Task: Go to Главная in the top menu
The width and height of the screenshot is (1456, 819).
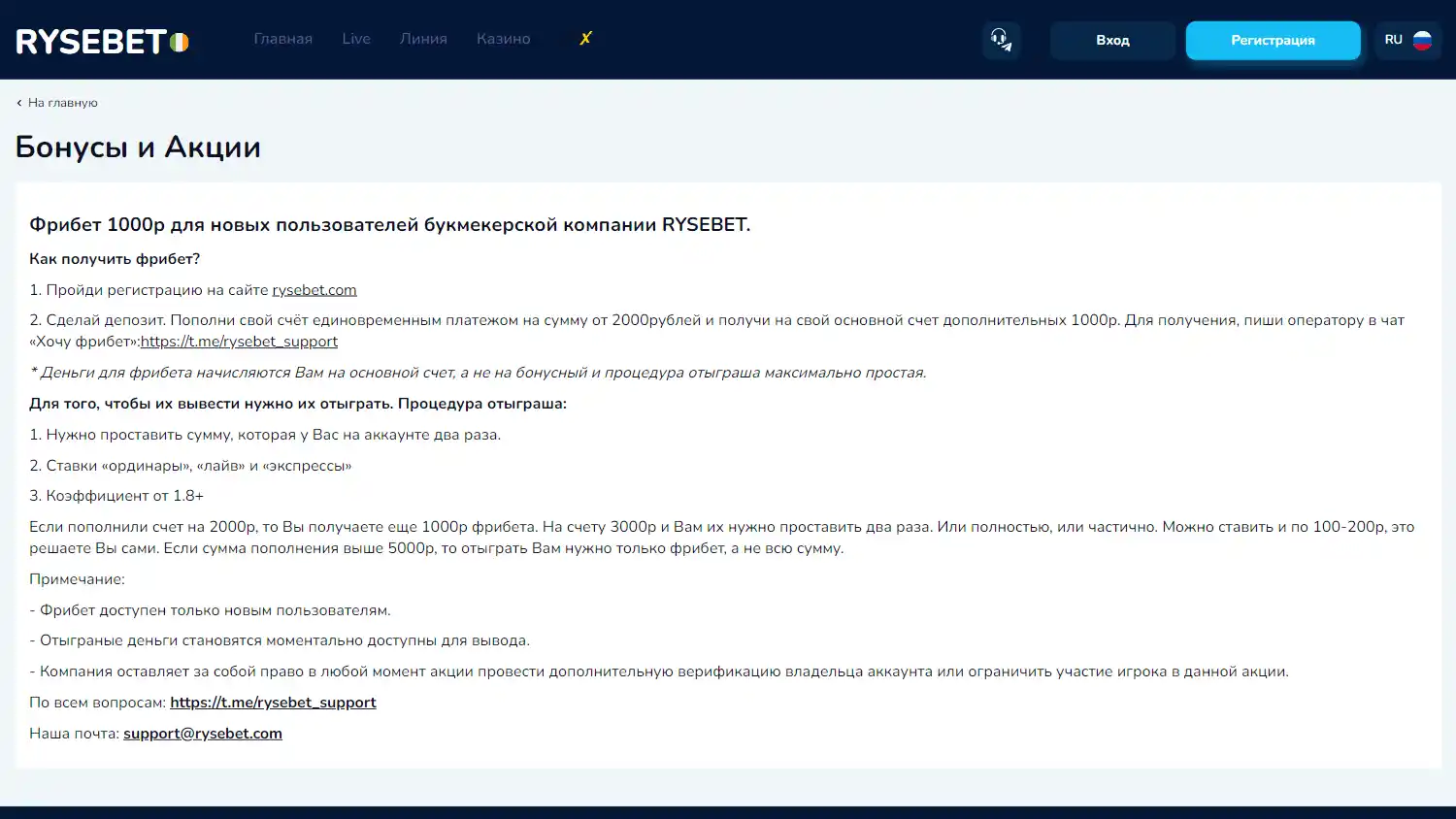Action: [282, 39]
